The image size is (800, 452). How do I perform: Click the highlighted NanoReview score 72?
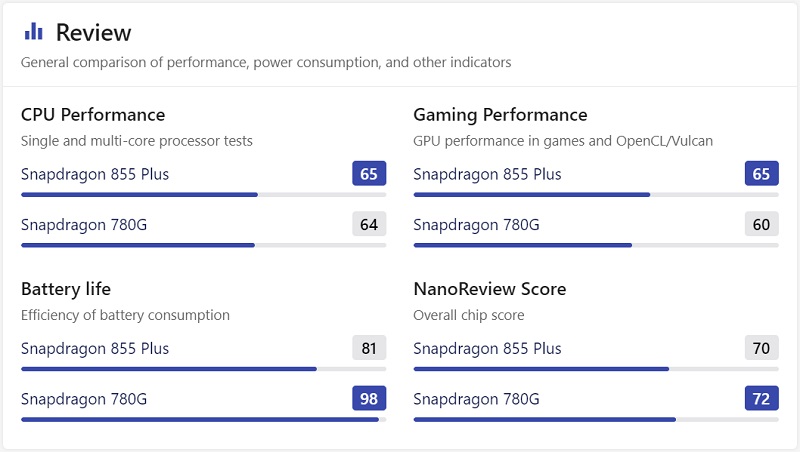(761, 399)
